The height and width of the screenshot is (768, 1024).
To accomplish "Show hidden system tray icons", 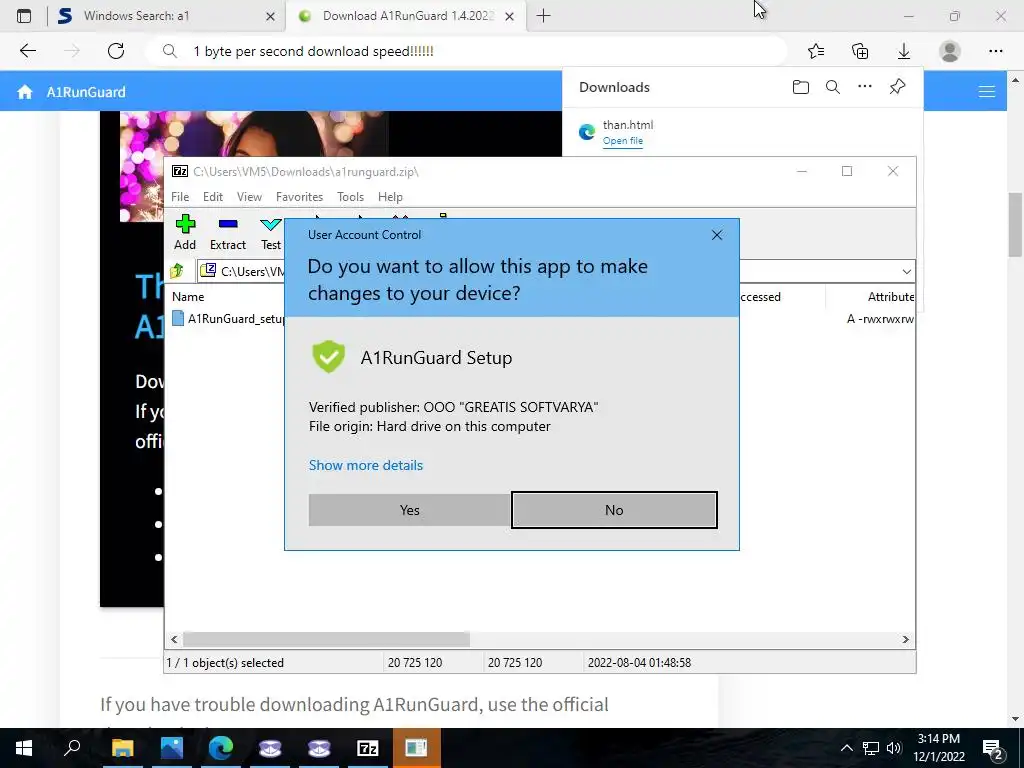I will click(x=846, y=748).
